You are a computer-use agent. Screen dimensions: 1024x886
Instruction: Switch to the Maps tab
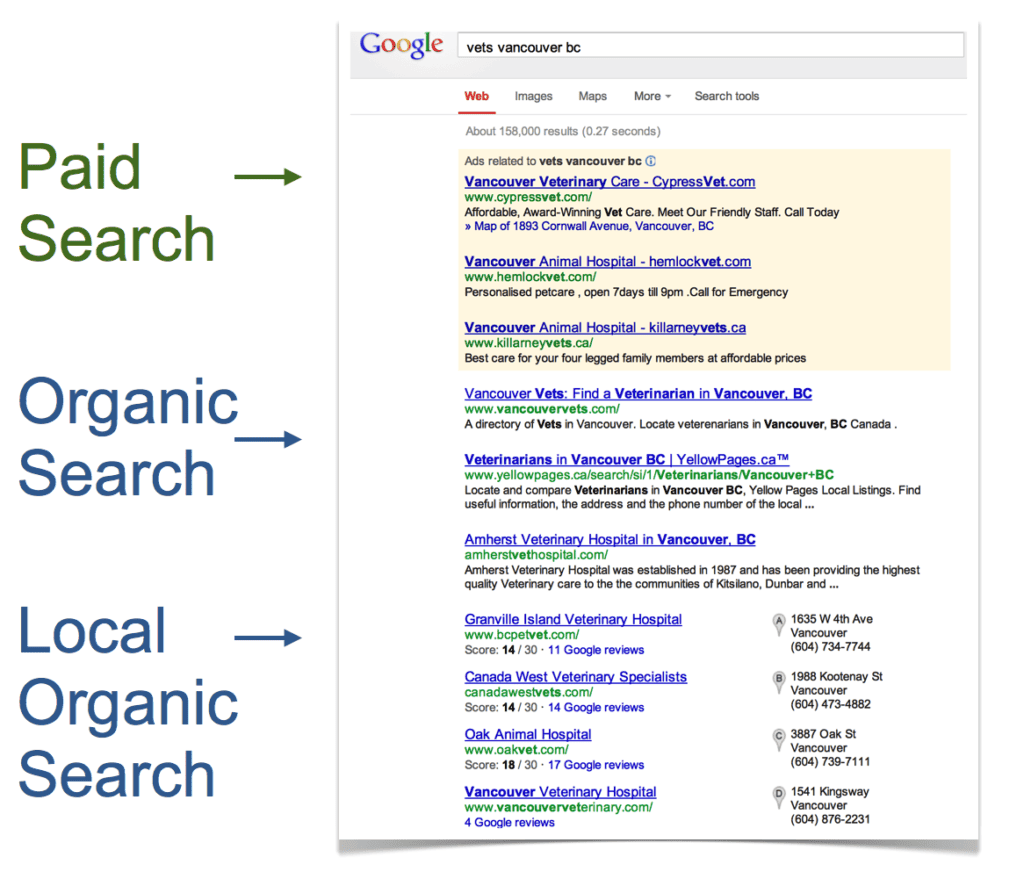pos(592,96)
